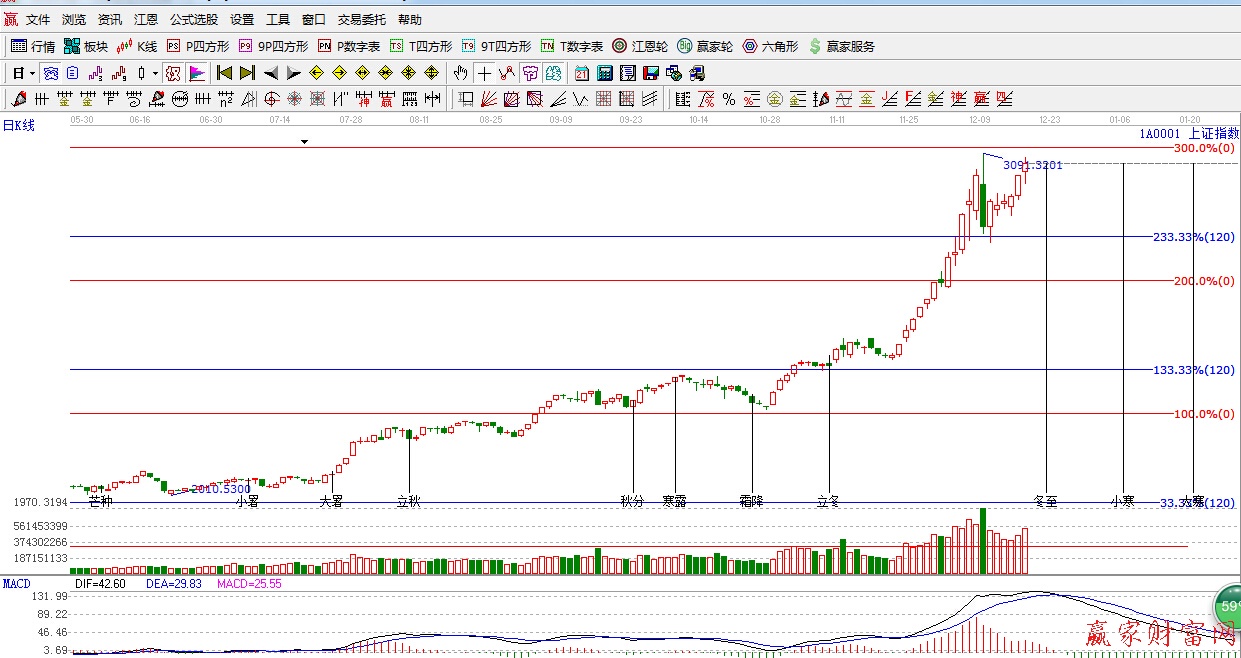Open the calendar icon in toolbar
1241x658 pixels.
582,73
